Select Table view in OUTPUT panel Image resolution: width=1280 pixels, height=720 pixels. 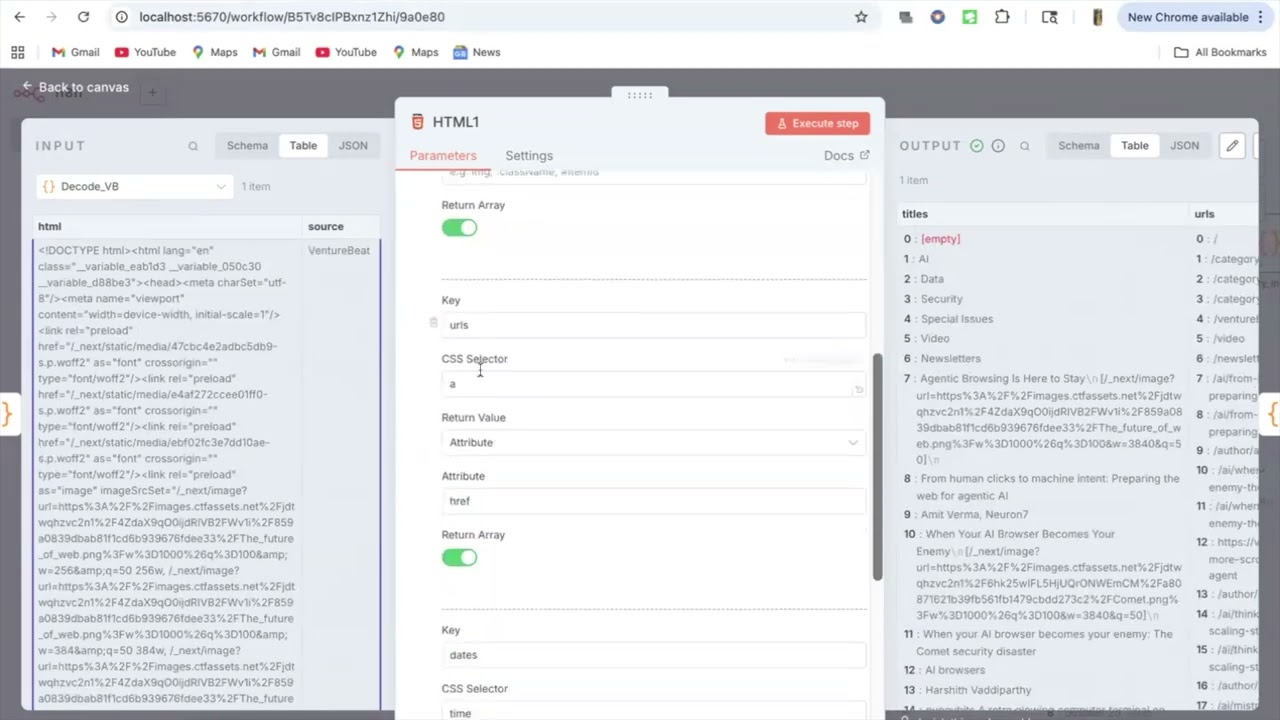(x=1135, y=146)
